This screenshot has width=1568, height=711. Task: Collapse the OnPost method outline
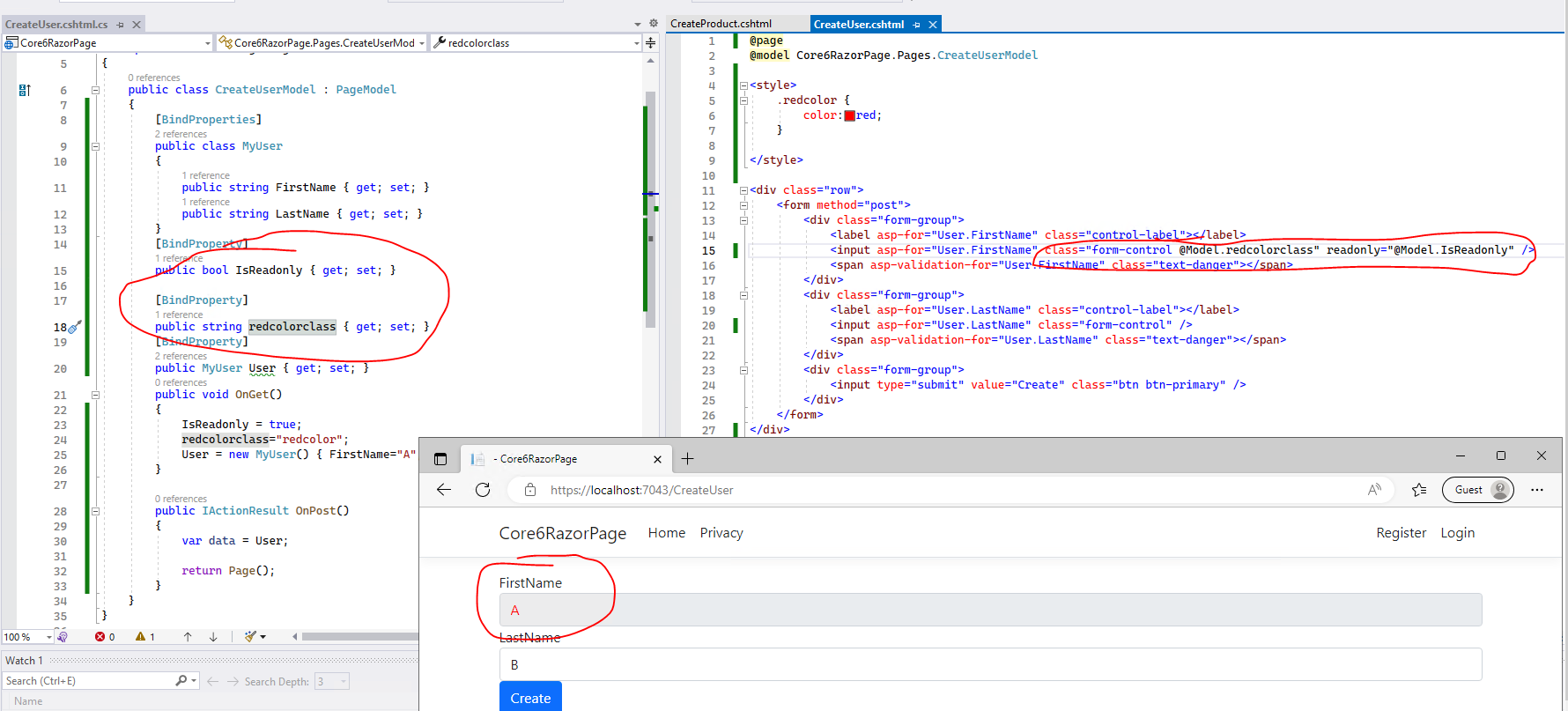coord(95,511)
